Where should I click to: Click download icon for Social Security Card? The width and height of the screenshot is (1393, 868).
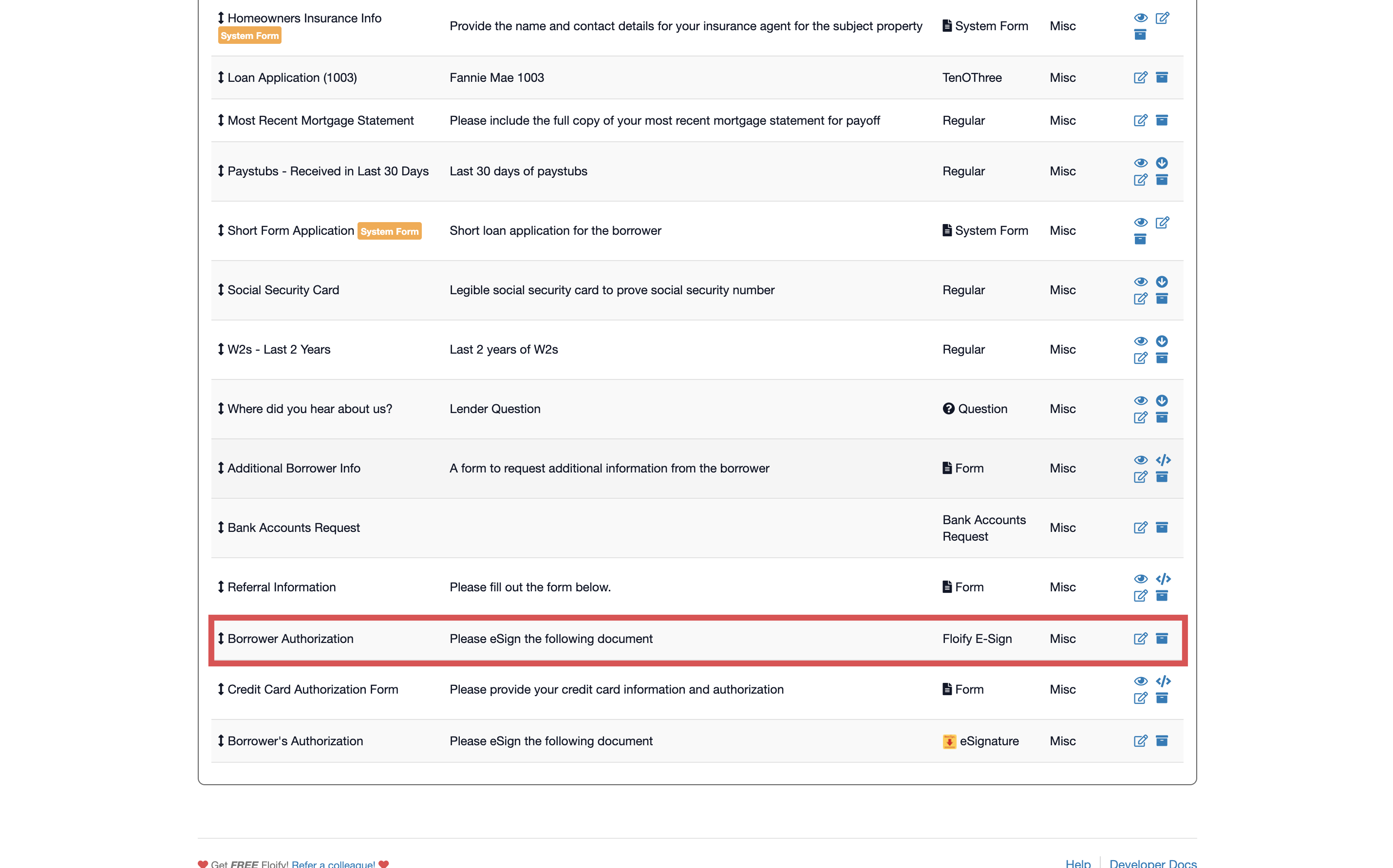(x=1162, y=282)
